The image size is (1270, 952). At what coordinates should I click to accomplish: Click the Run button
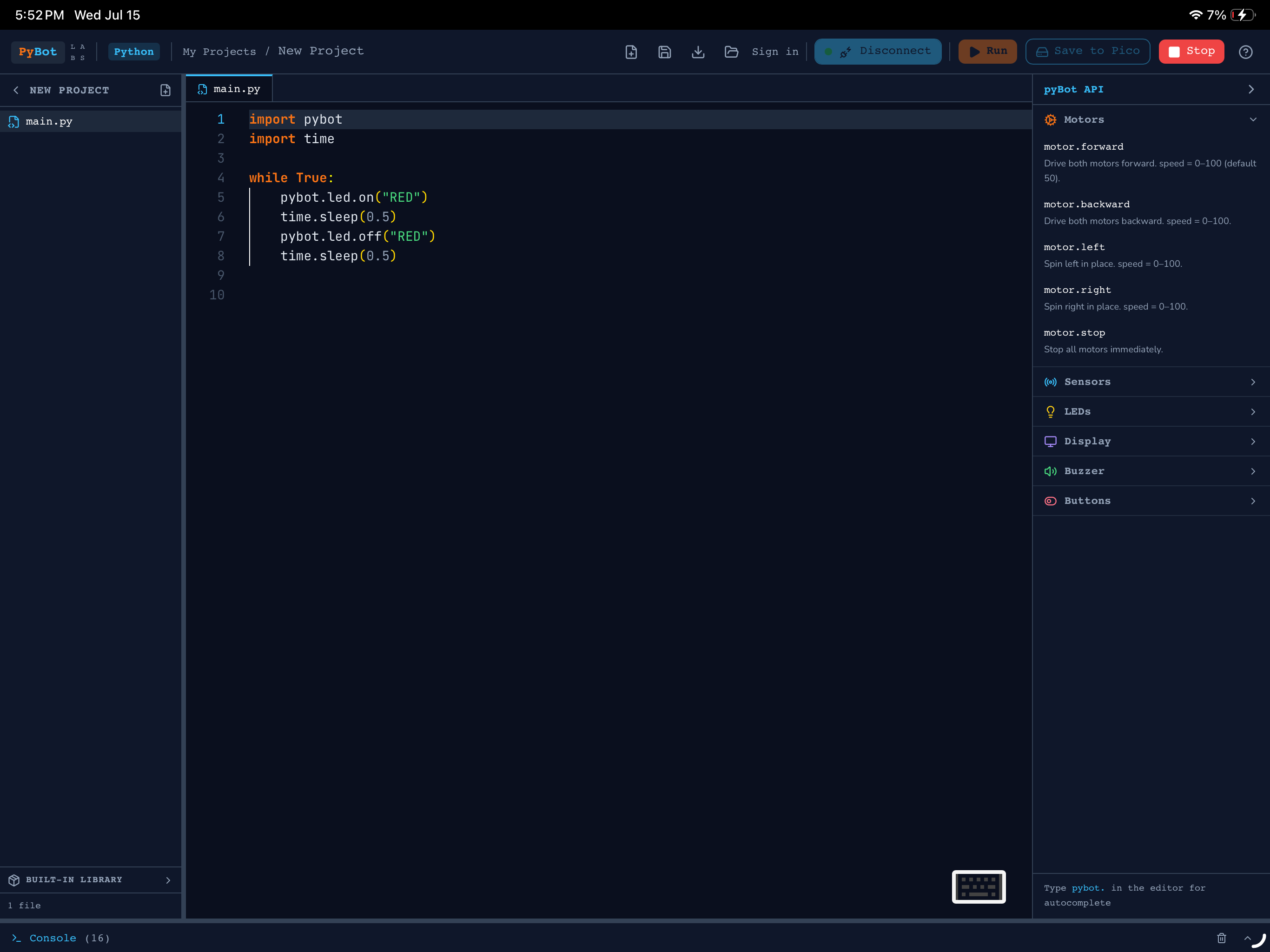[x=987, y=51]
